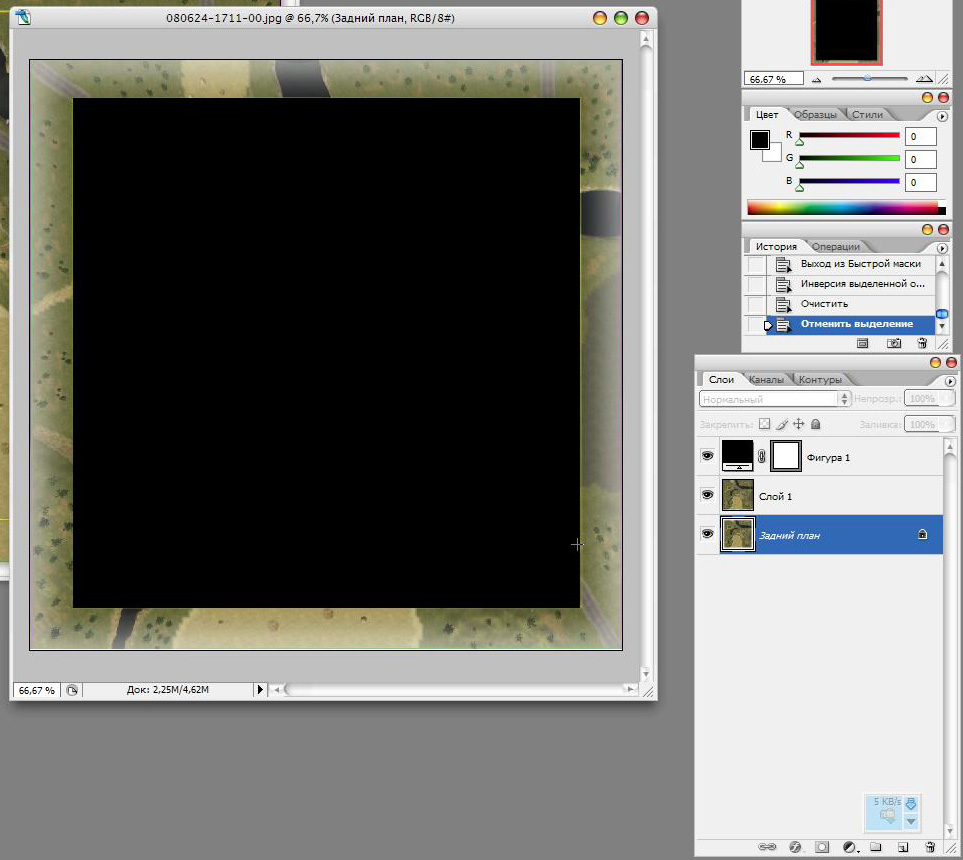Screen dimensions: 963x860
Task: Hide the Задний план layer
Action: [x=708, y=535]
